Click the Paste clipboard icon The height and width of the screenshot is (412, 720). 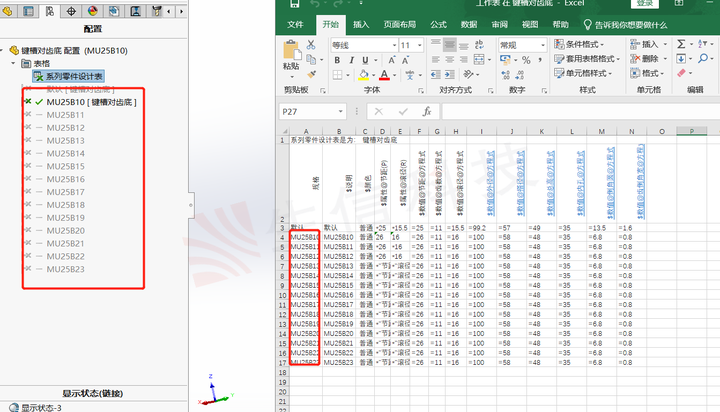(x=292, y=55)
